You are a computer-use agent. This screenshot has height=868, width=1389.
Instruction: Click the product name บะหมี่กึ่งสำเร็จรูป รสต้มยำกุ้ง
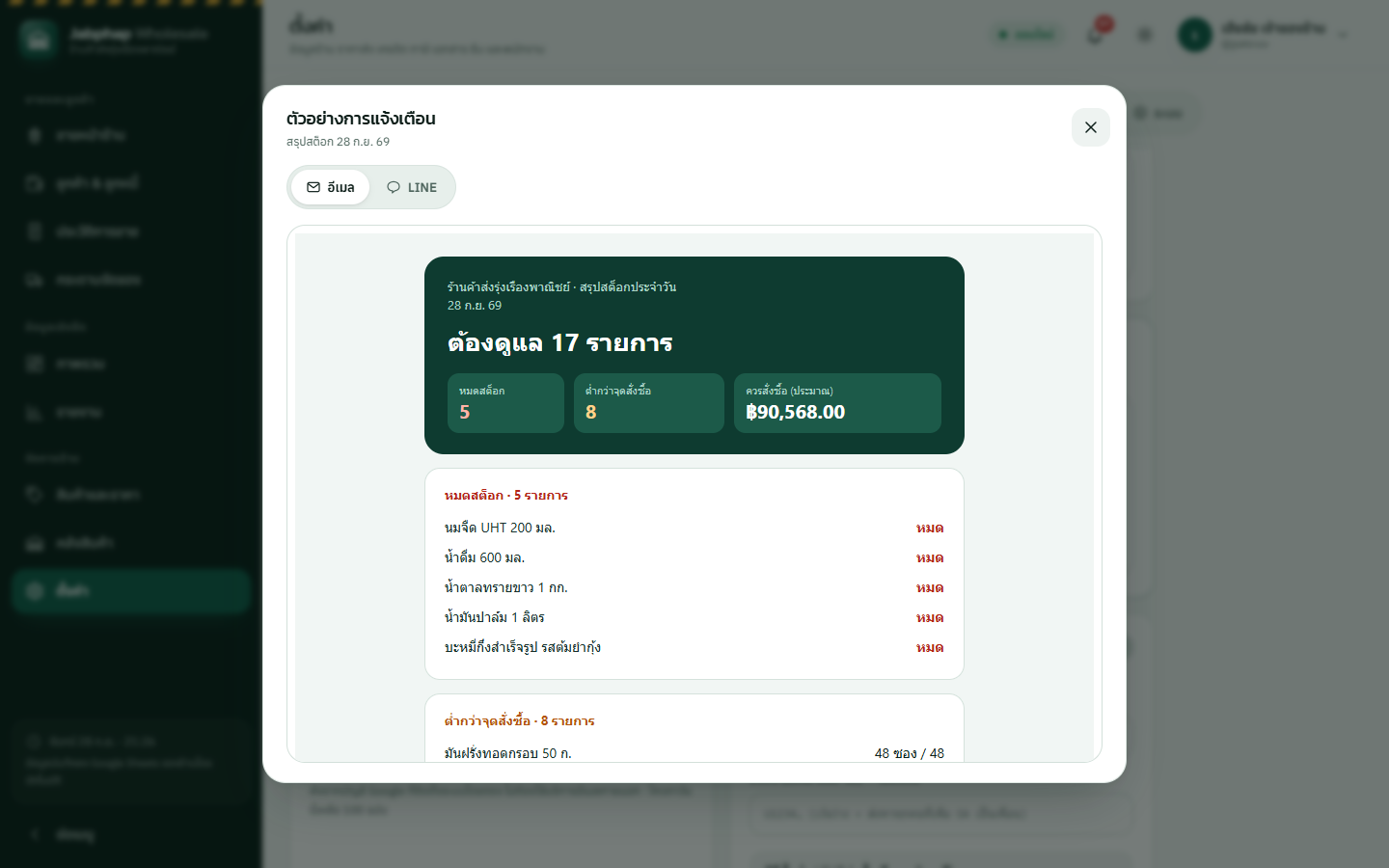[x=523, y=647]
